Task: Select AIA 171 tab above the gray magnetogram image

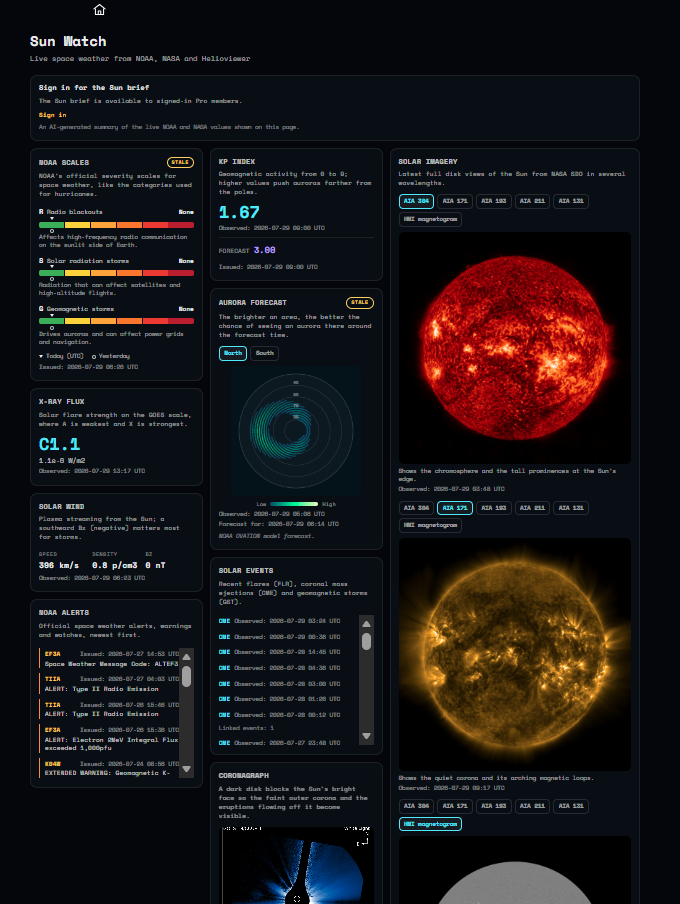Action: pos(455,806)
